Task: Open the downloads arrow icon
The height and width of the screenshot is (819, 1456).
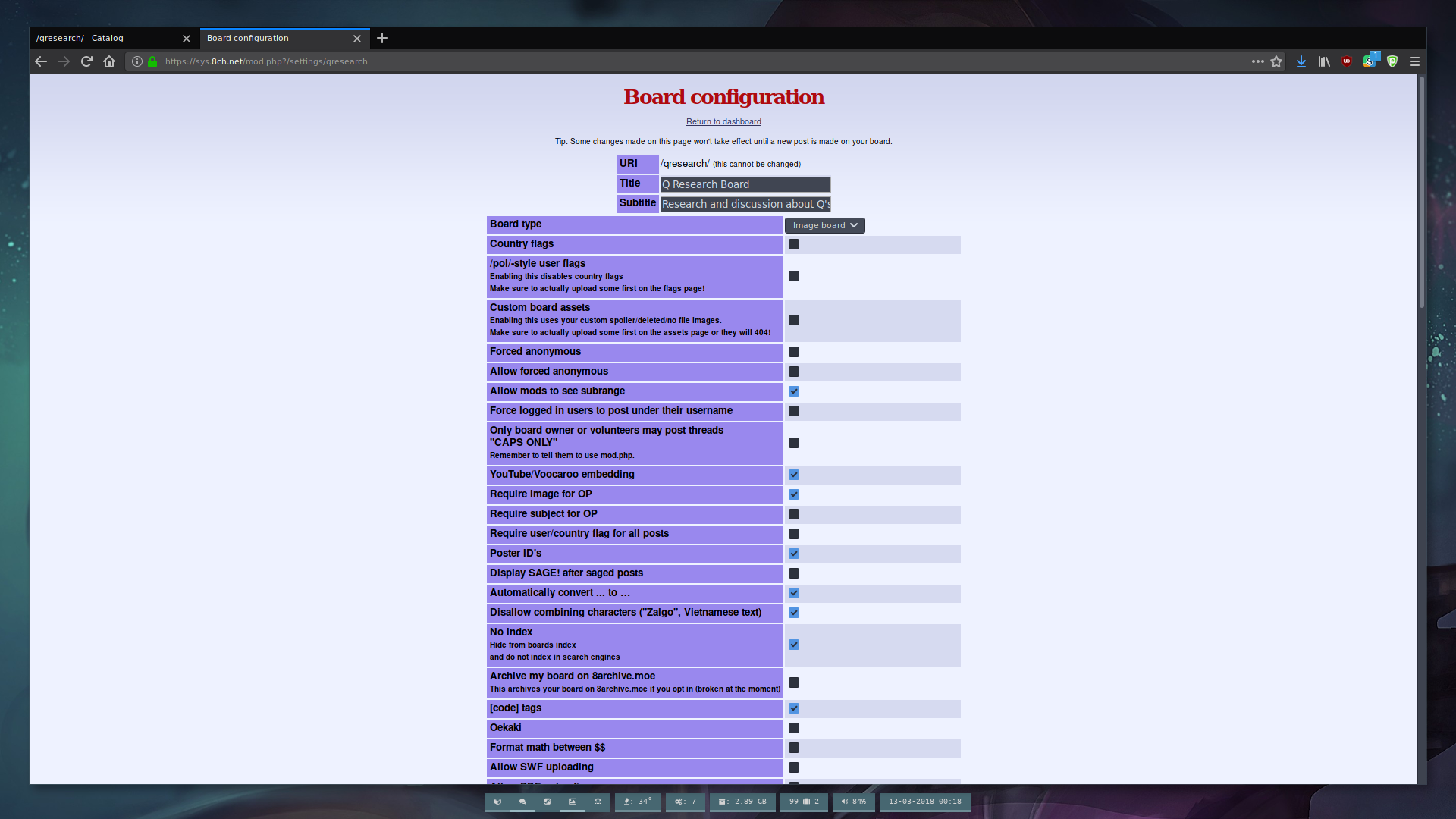Action: coord(1301,61)
